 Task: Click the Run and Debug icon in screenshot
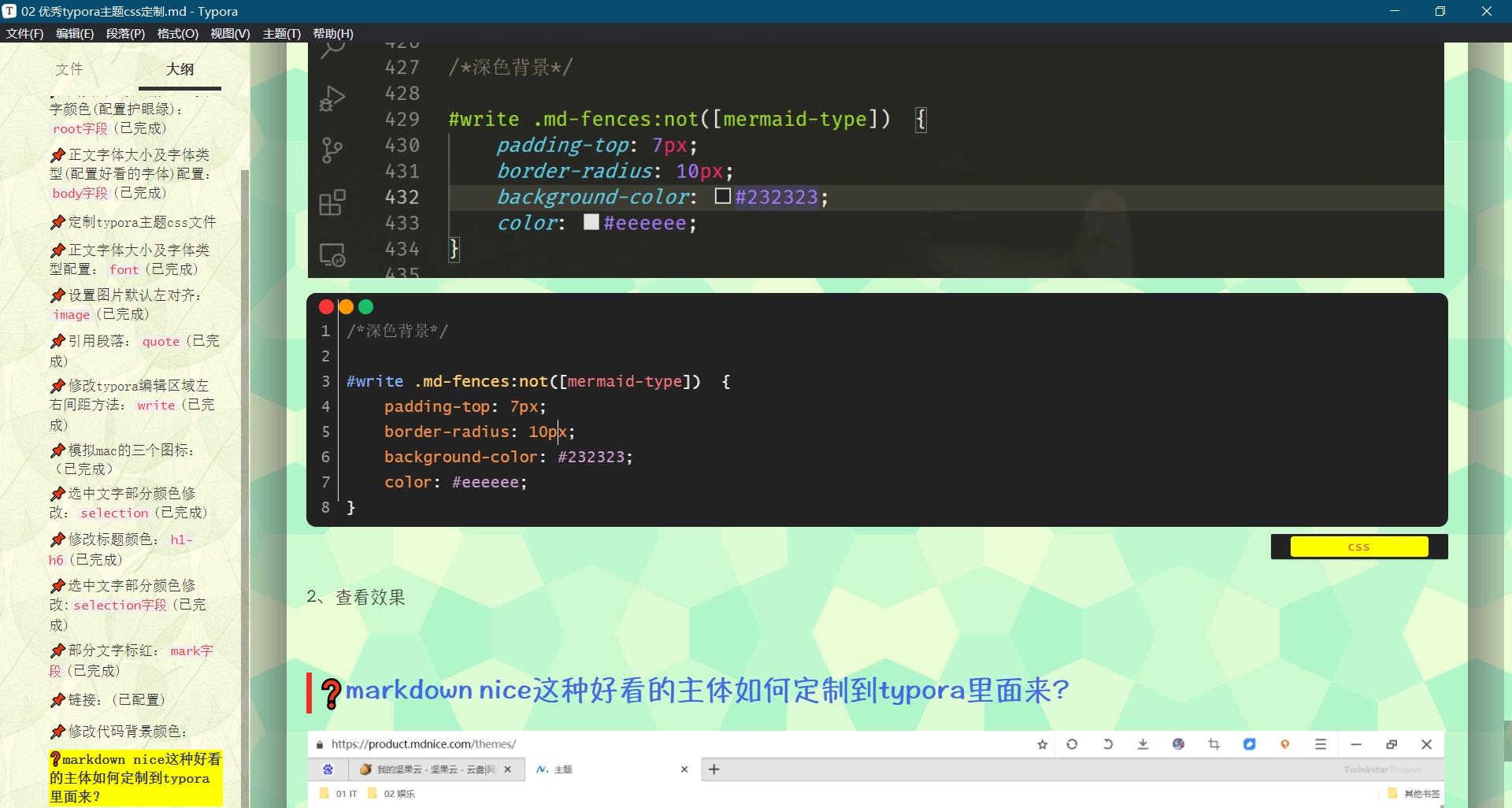click(332, 99)
